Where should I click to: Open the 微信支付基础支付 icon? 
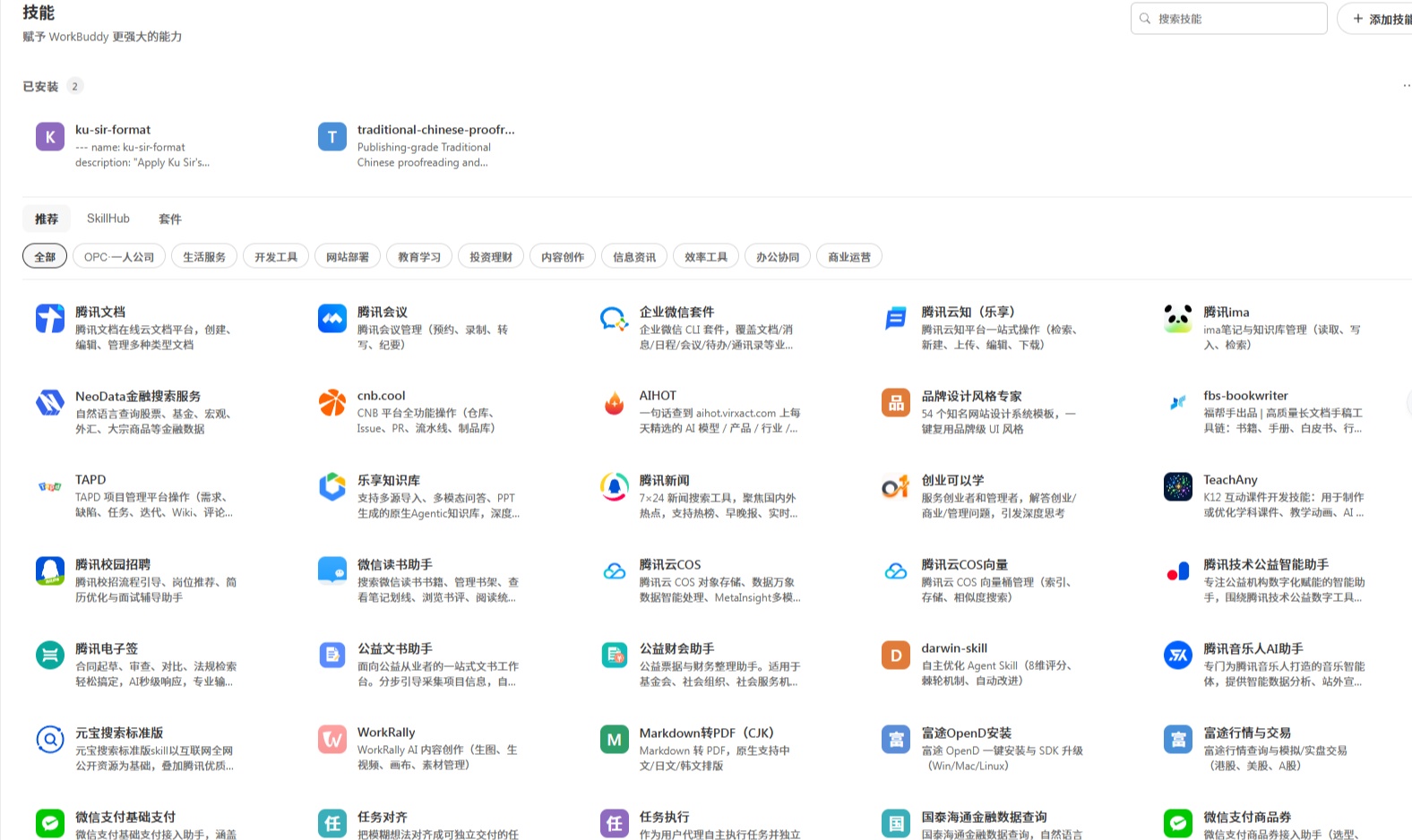coord(50,823)
